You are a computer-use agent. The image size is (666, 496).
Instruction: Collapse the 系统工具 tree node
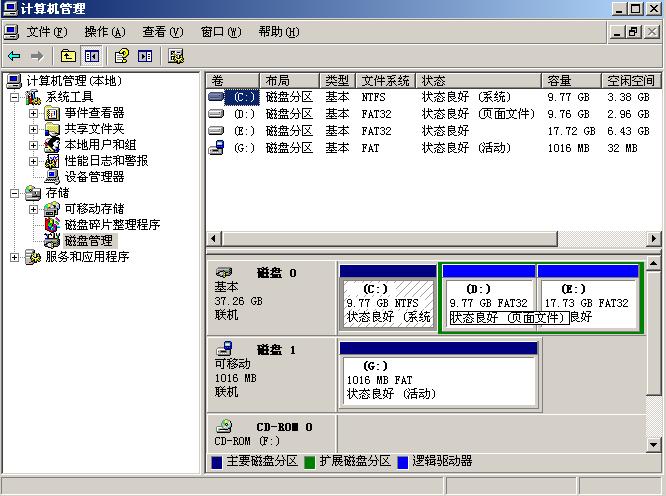tap(14, 97)
